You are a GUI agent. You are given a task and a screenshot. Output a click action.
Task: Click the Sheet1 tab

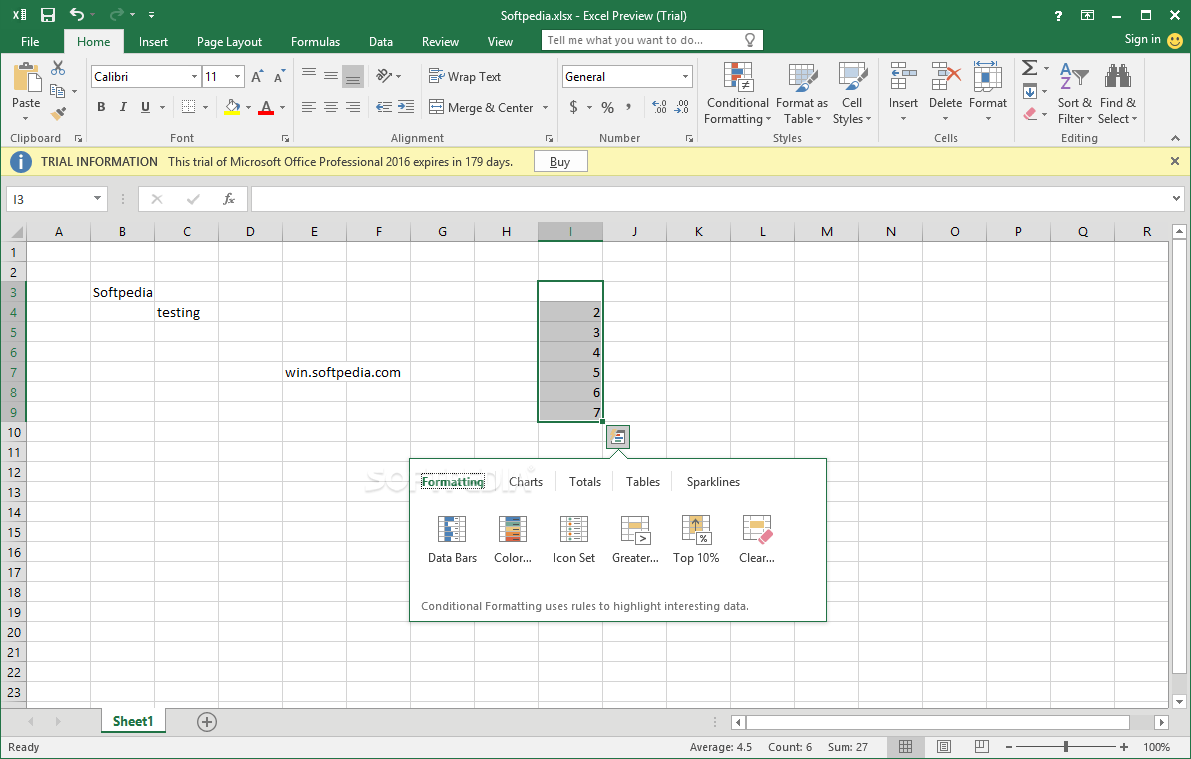[x=133, y=720]
